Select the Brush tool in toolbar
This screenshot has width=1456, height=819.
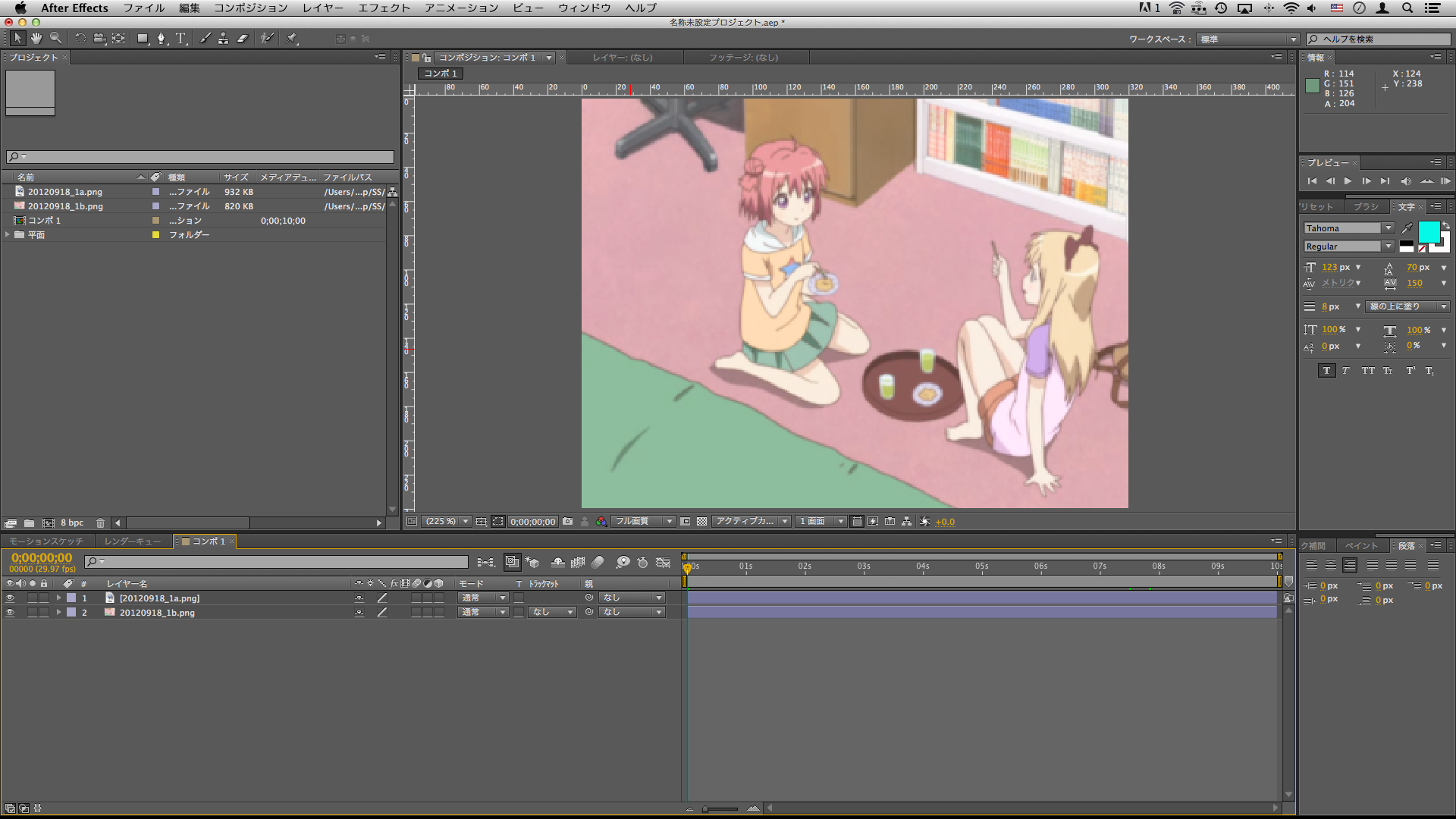click(205, 38)
